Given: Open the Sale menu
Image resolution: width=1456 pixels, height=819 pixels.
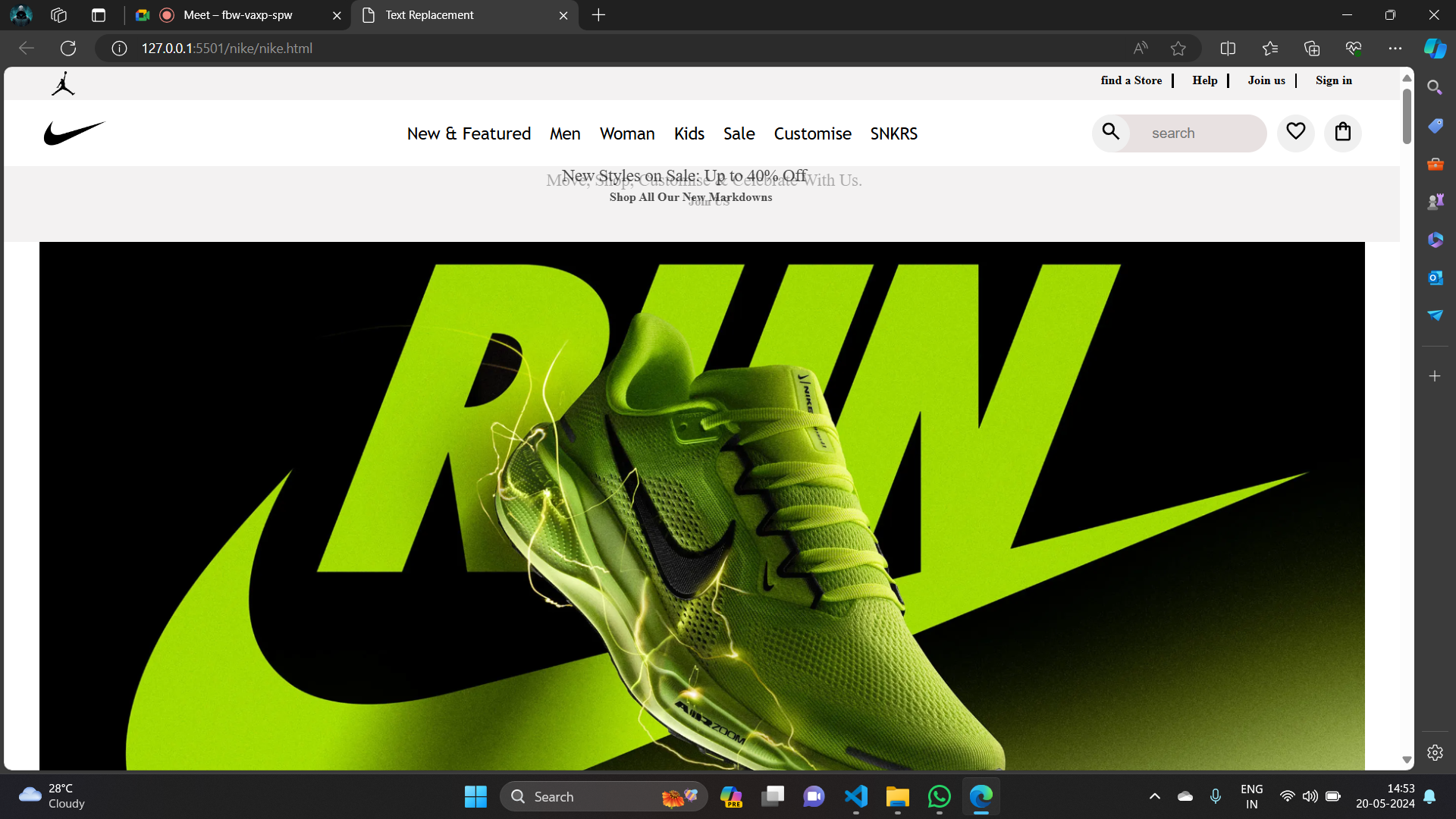Looking at the screenshot, I should pyautogui.click(x=739, y=133).
